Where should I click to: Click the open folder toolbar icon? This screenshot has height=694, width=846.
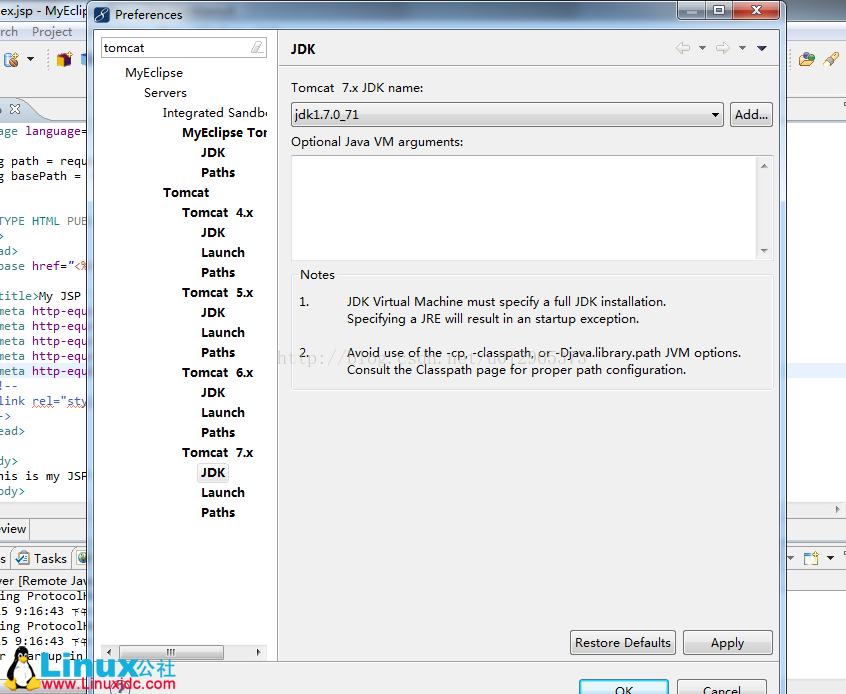pos(806,59)
